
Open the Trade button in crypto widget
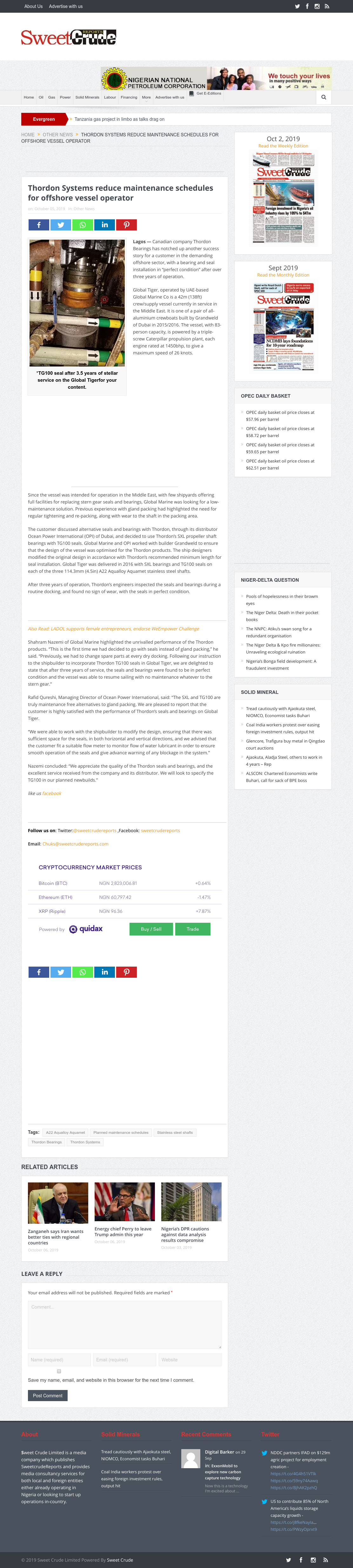(193, 929)
